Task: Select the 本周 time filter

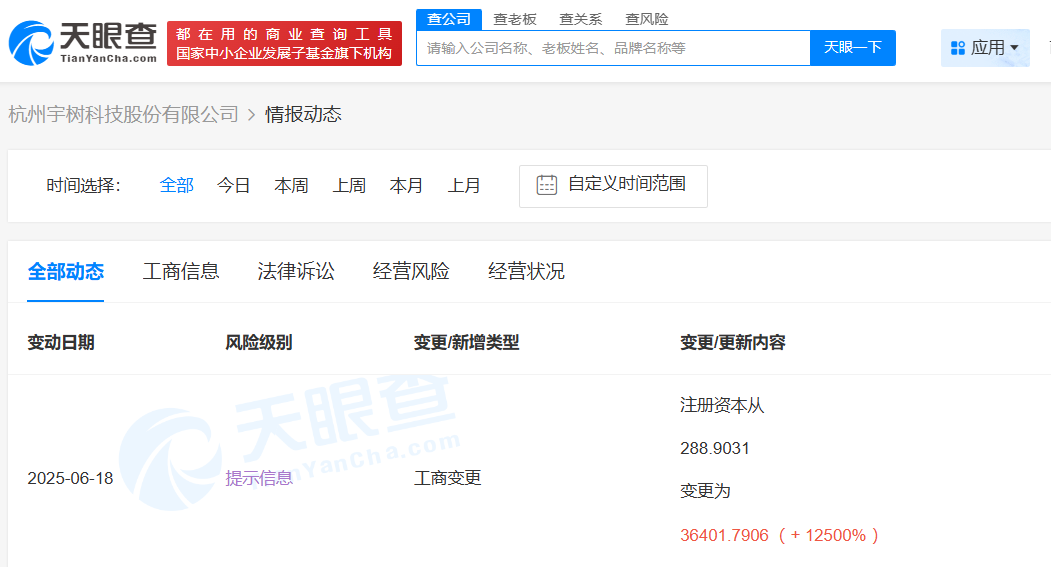Action: [291, 185]
